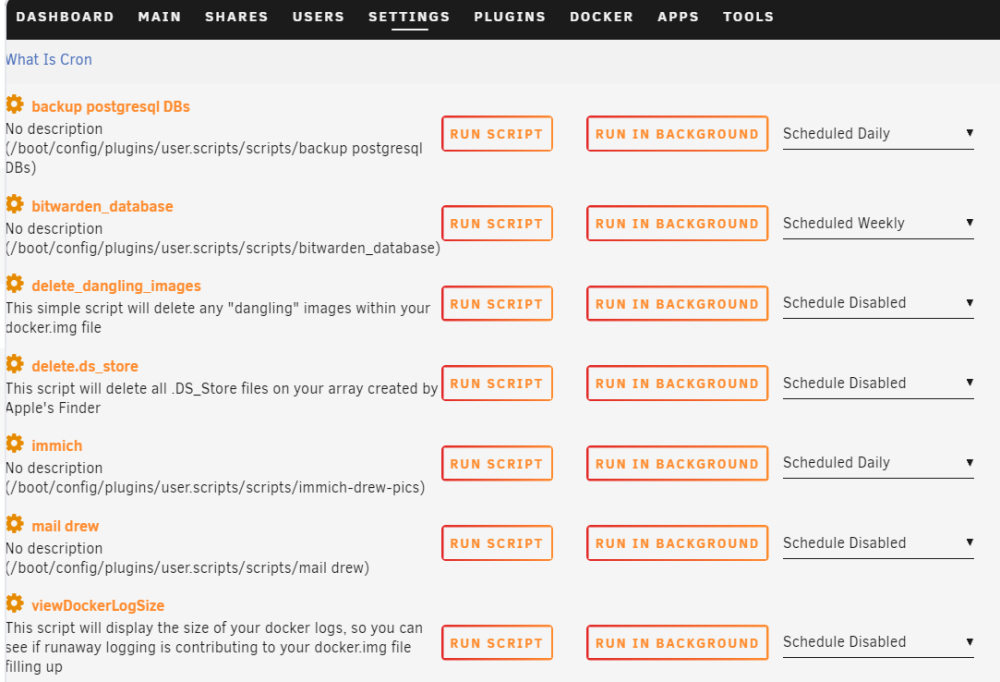Run bitwarden_database in background
Image resolution: width=1000 pixels, height=682 pixels.
pyautogui.click(x=677, y=223)
